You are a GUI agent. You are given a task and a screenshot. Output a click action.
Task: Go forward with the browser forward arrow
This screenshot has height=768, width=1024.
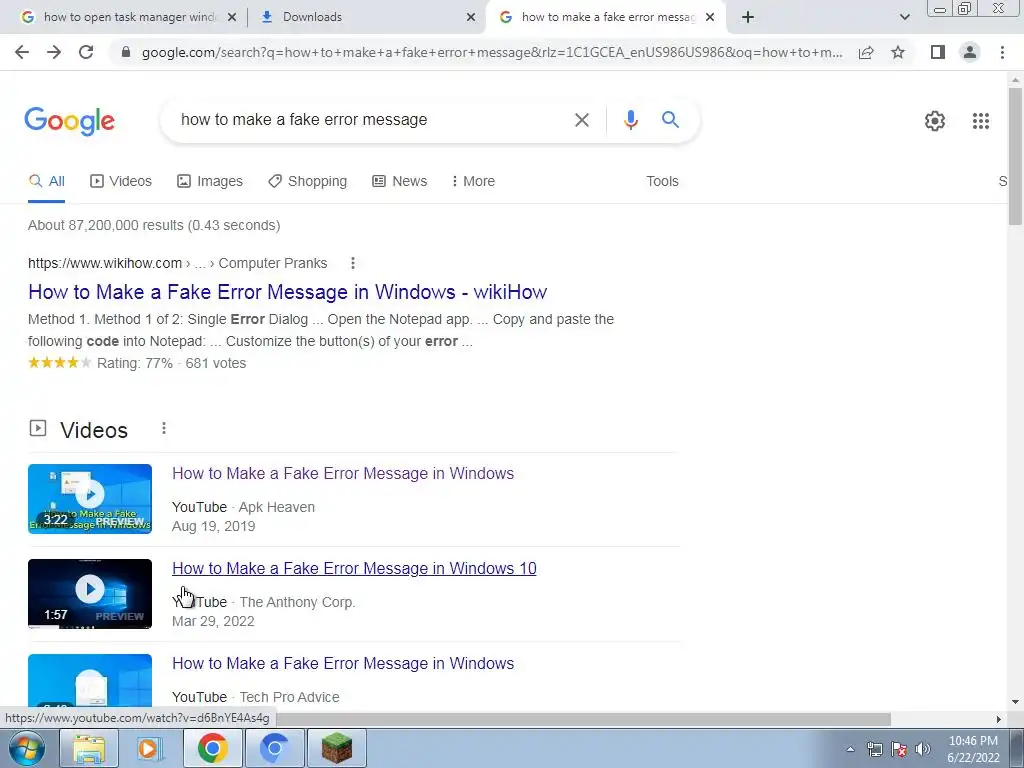point(54,52)
